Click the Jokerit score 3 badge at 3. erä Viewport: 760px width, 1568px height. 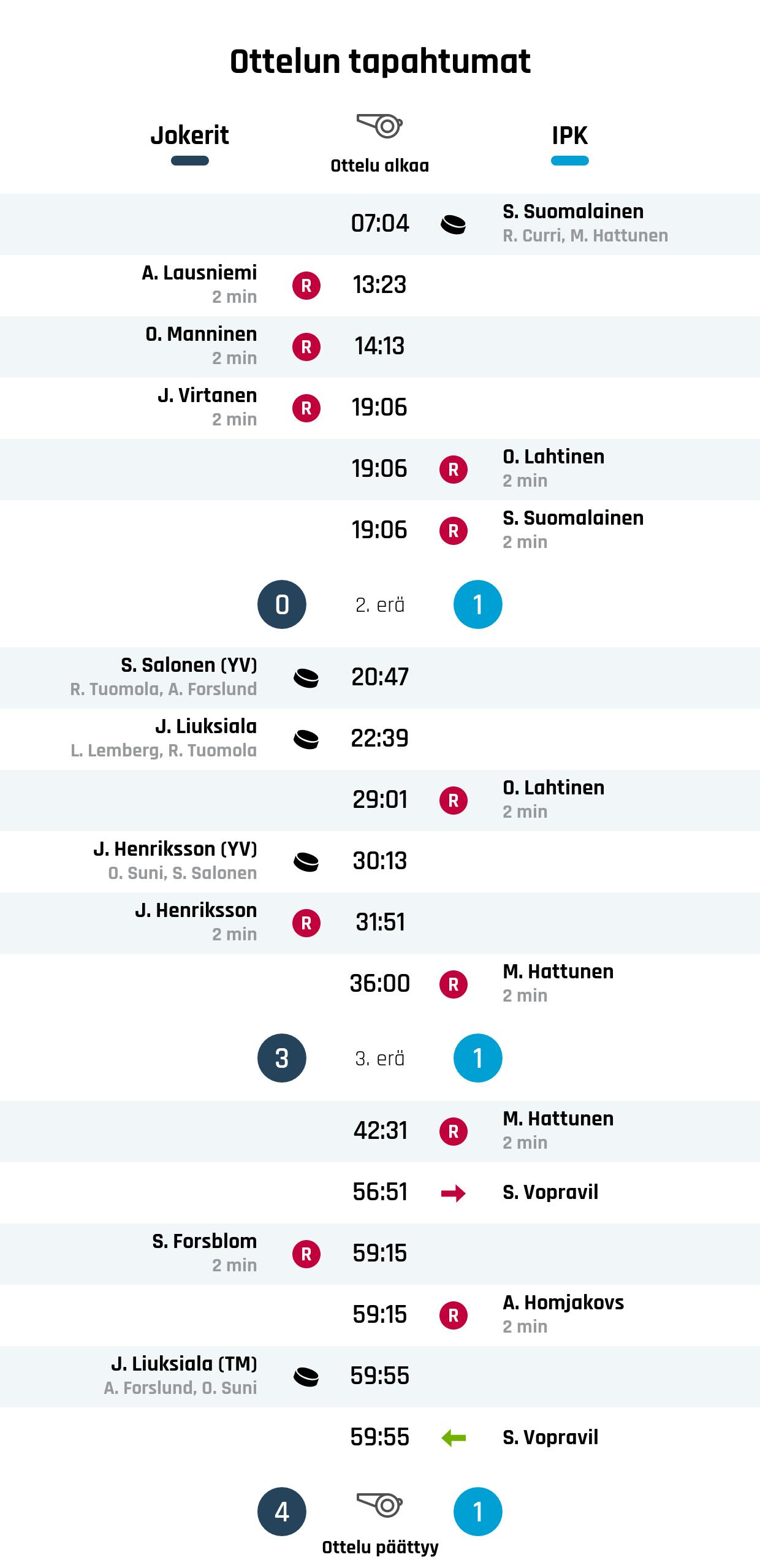coord(282,1058)
